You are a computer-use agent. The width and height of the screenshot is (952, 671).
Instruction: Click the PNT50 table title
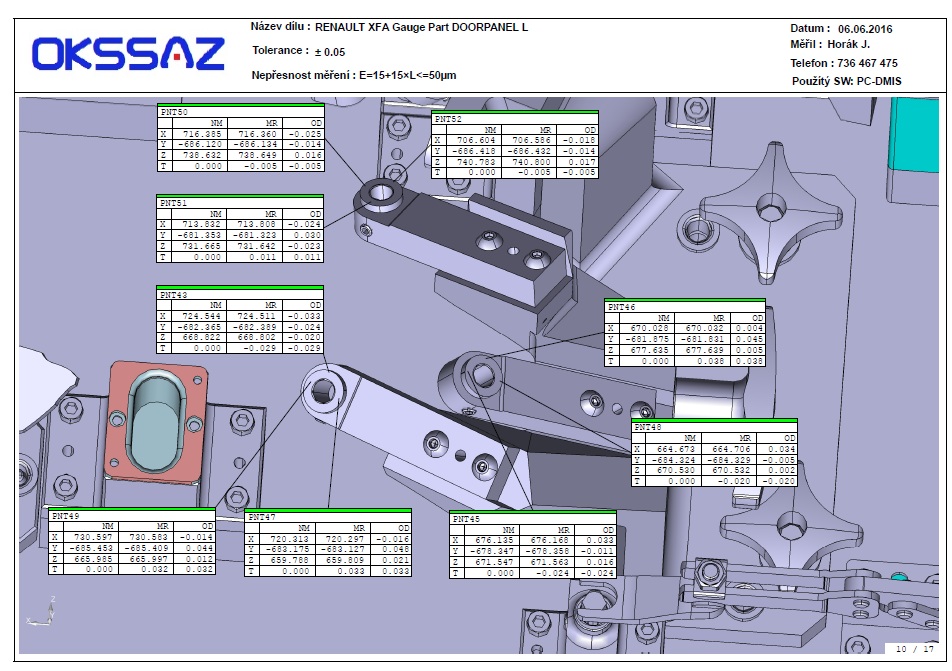tap(174, 112)
